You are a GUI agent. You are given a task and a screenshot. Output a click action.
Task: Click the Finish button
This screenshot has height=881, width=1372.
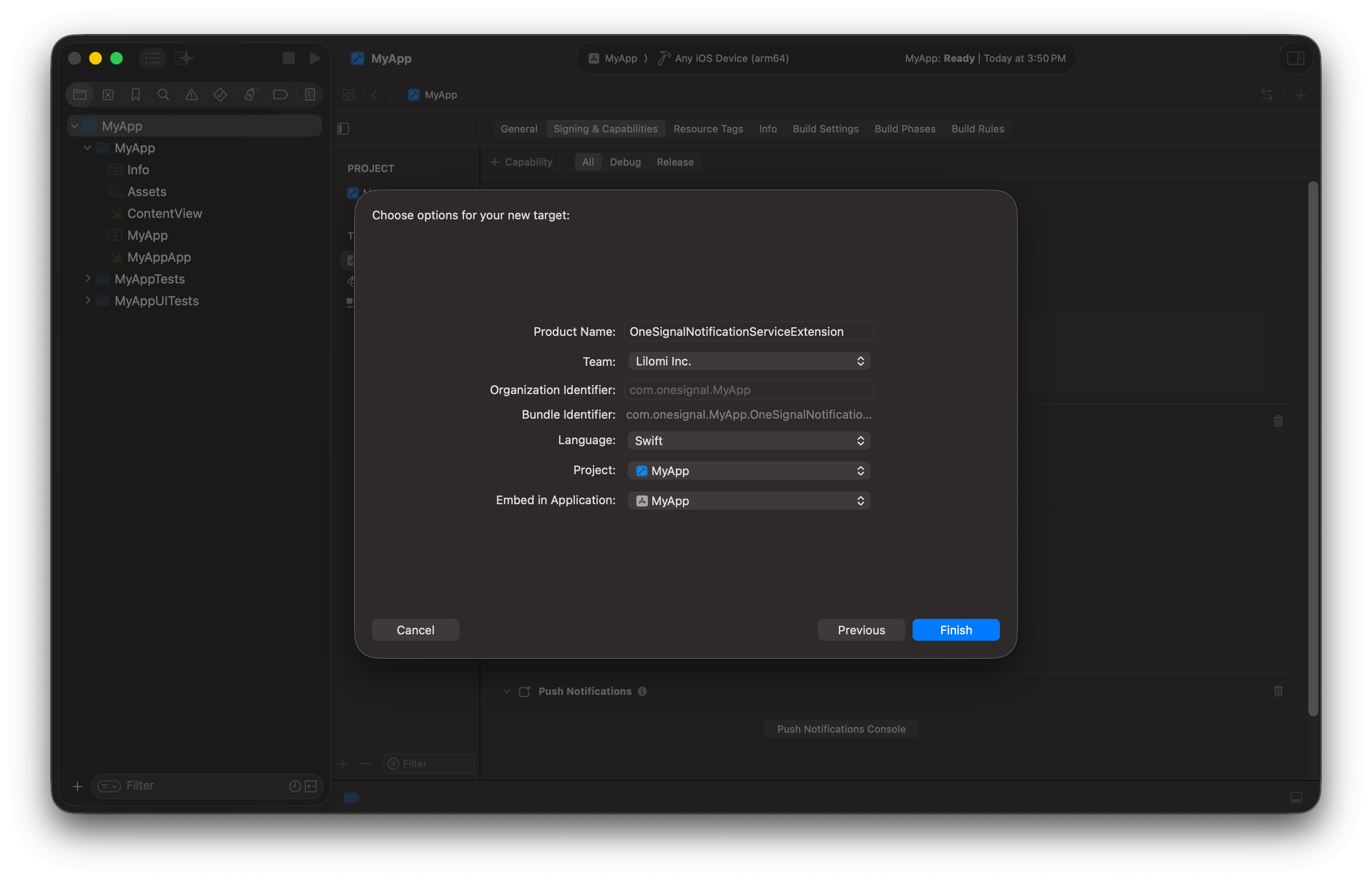pos(956,629)
